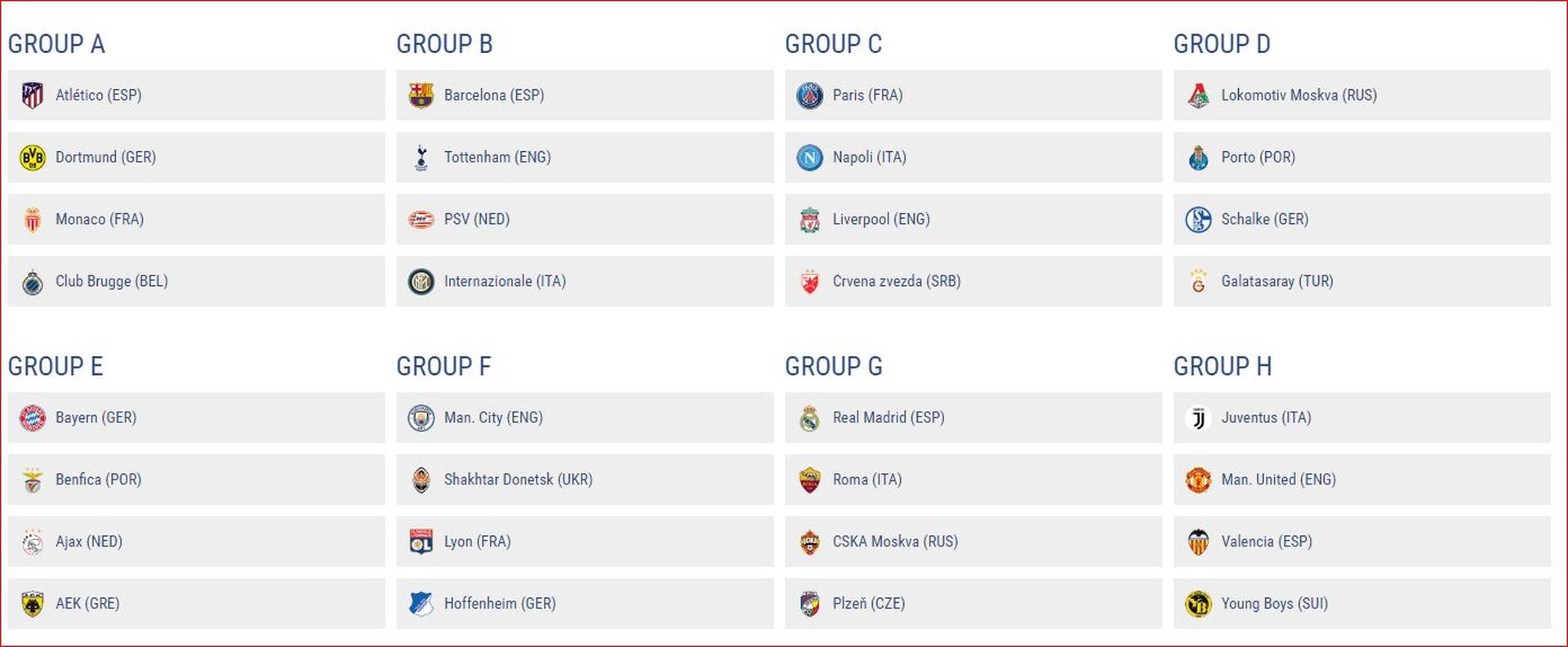This screenshot has height=647, width=1568.
Task: Click the Schalke club logo
Action: (x=1198, y=219)
